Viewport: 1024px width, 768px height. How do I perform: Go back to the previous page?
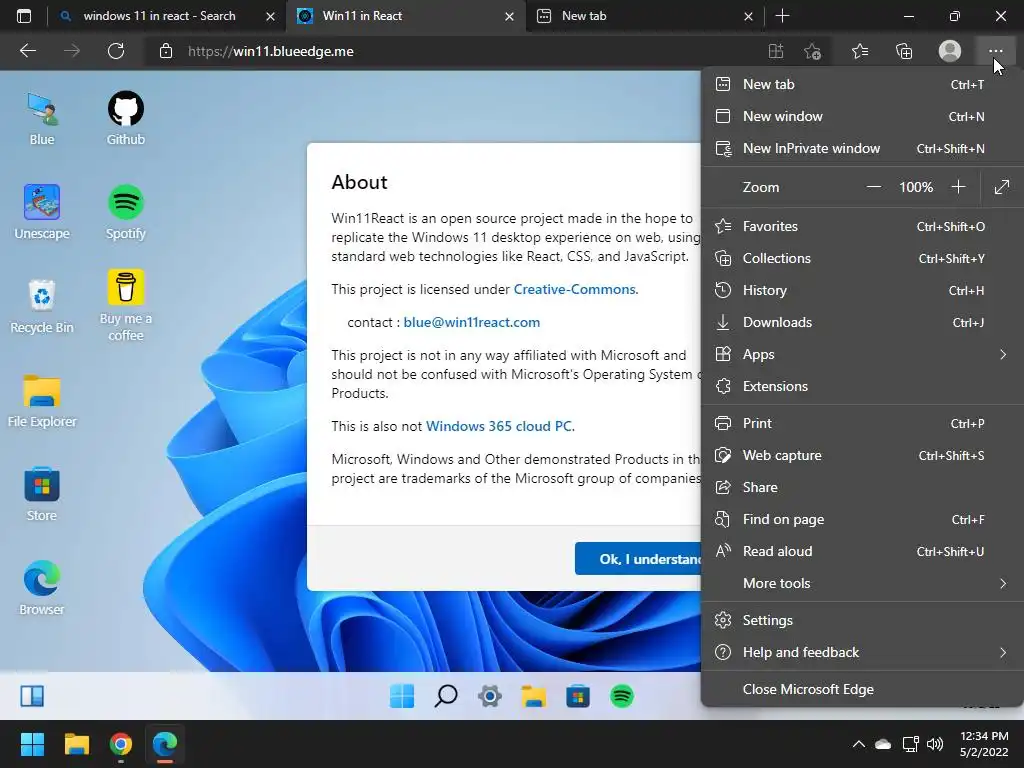(27, 51)
